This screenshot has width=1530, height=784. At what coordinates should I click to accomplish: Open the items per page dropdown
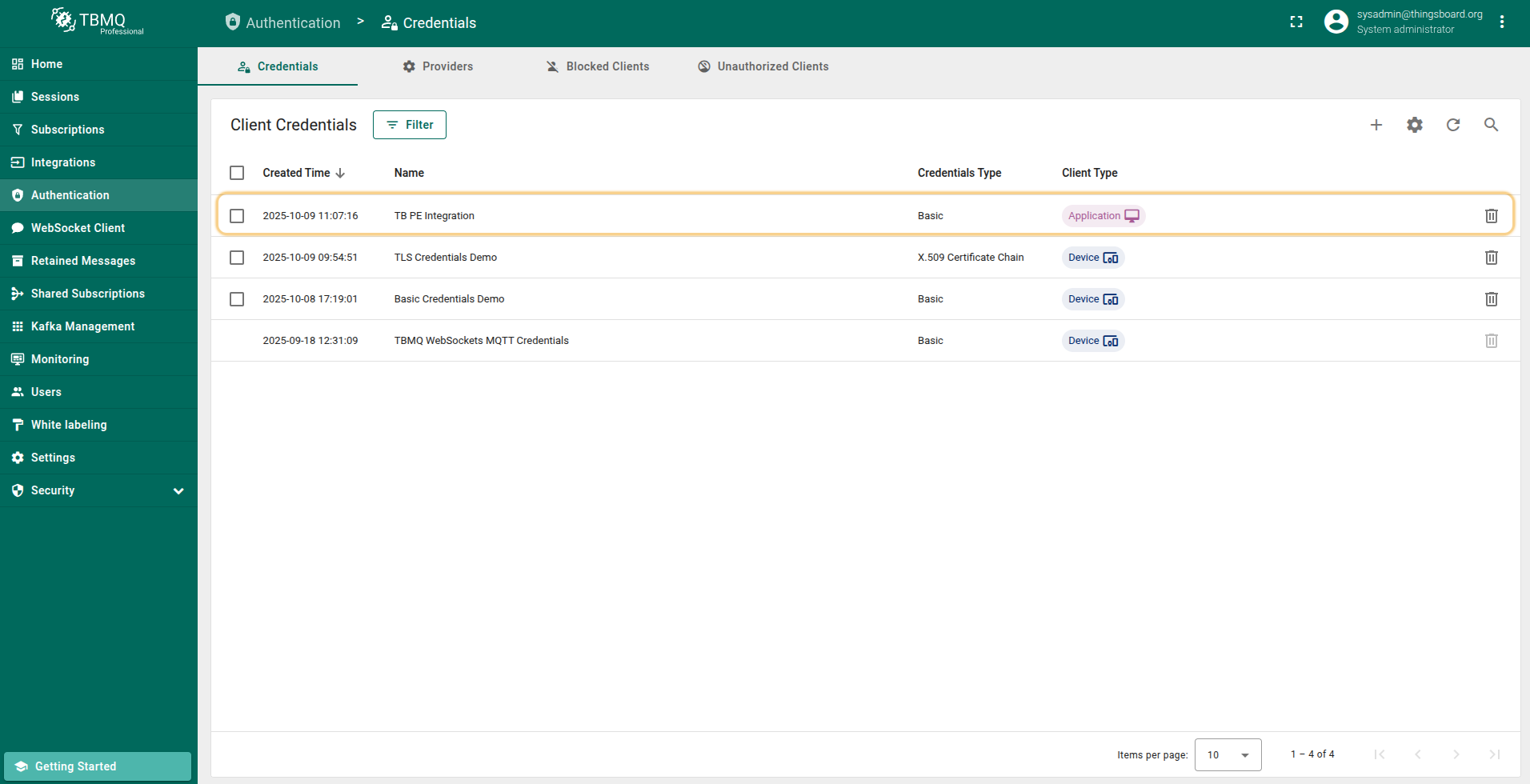pos(1228,754)
